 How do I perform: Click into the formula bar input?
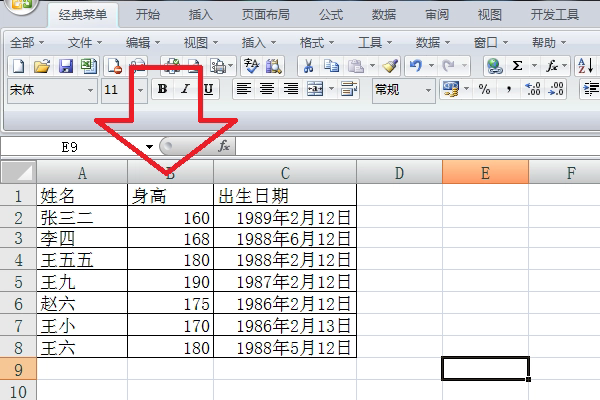pyautogui.click(x=417, y=147)
